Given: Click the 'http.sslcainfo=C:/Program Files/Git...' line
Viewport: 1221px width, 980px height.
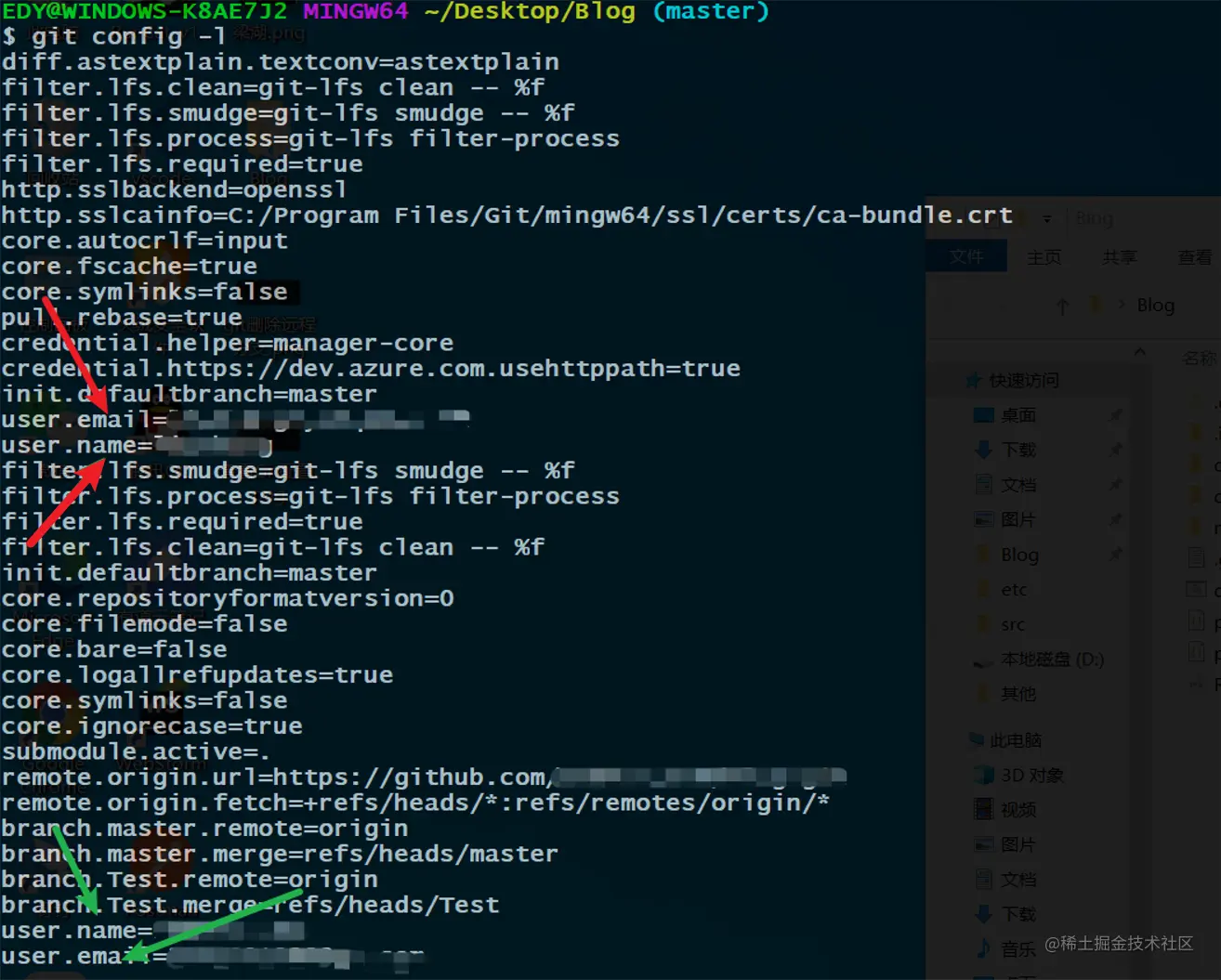Looking at the screenshot, I should 507,216.
